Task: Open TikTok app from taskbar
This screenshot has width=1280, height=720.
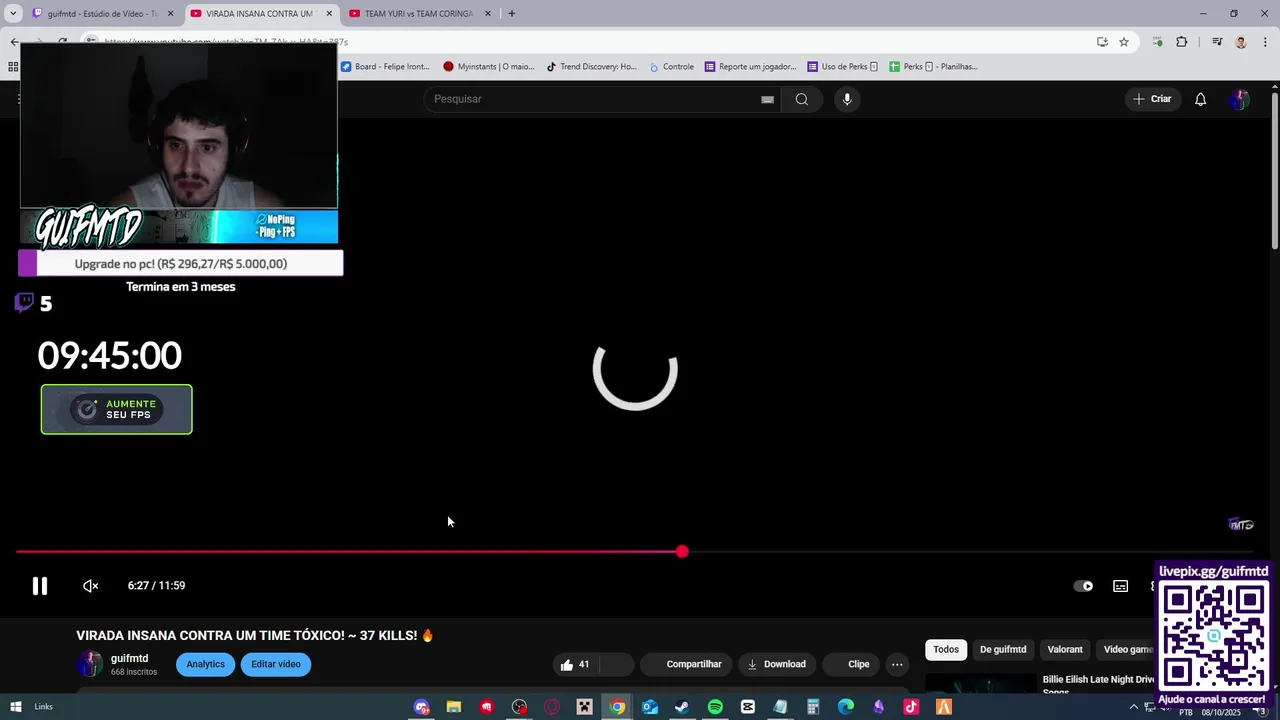Action: click(x=911, y=707)
